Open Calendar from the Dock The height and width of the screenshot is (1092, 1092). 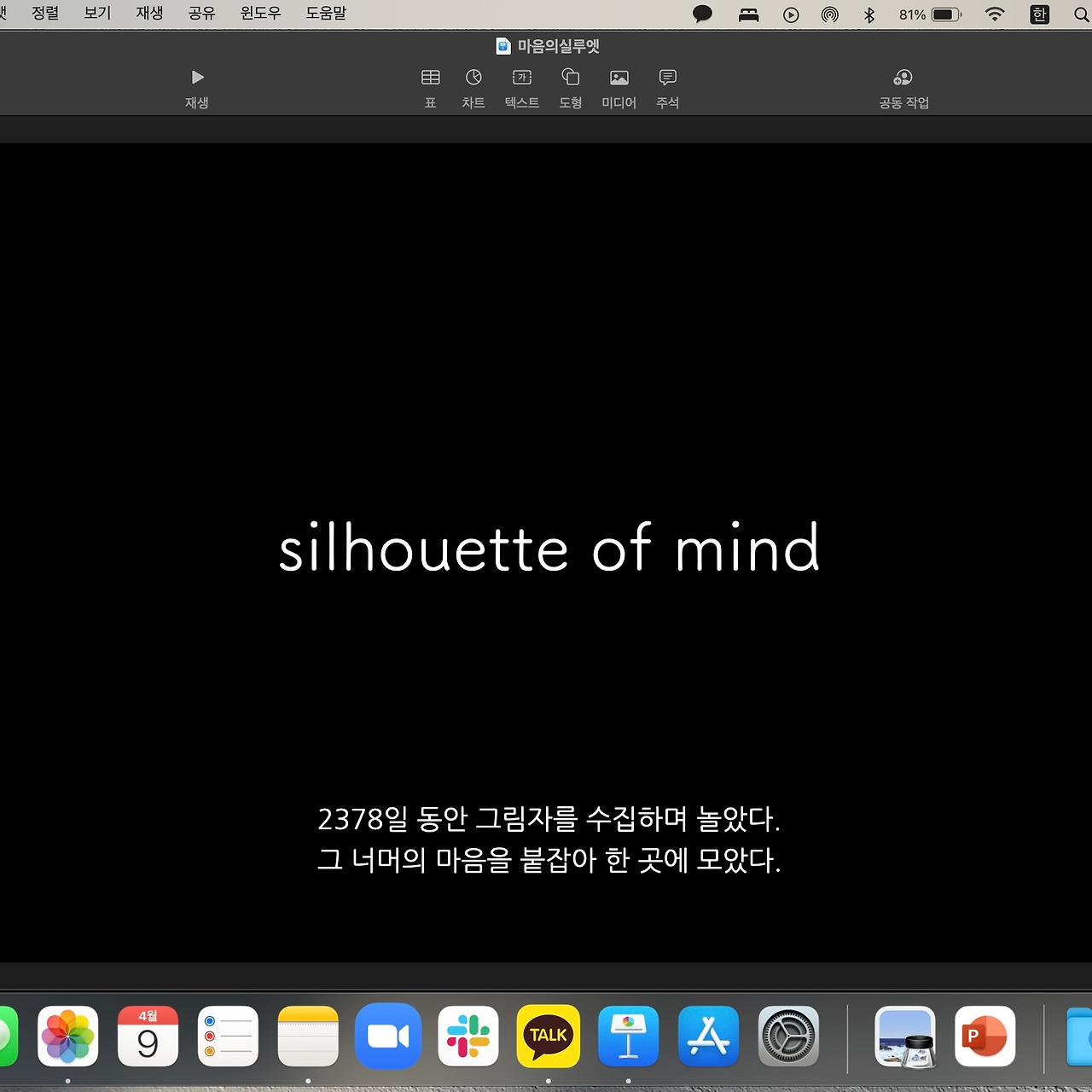(148, 1037)
